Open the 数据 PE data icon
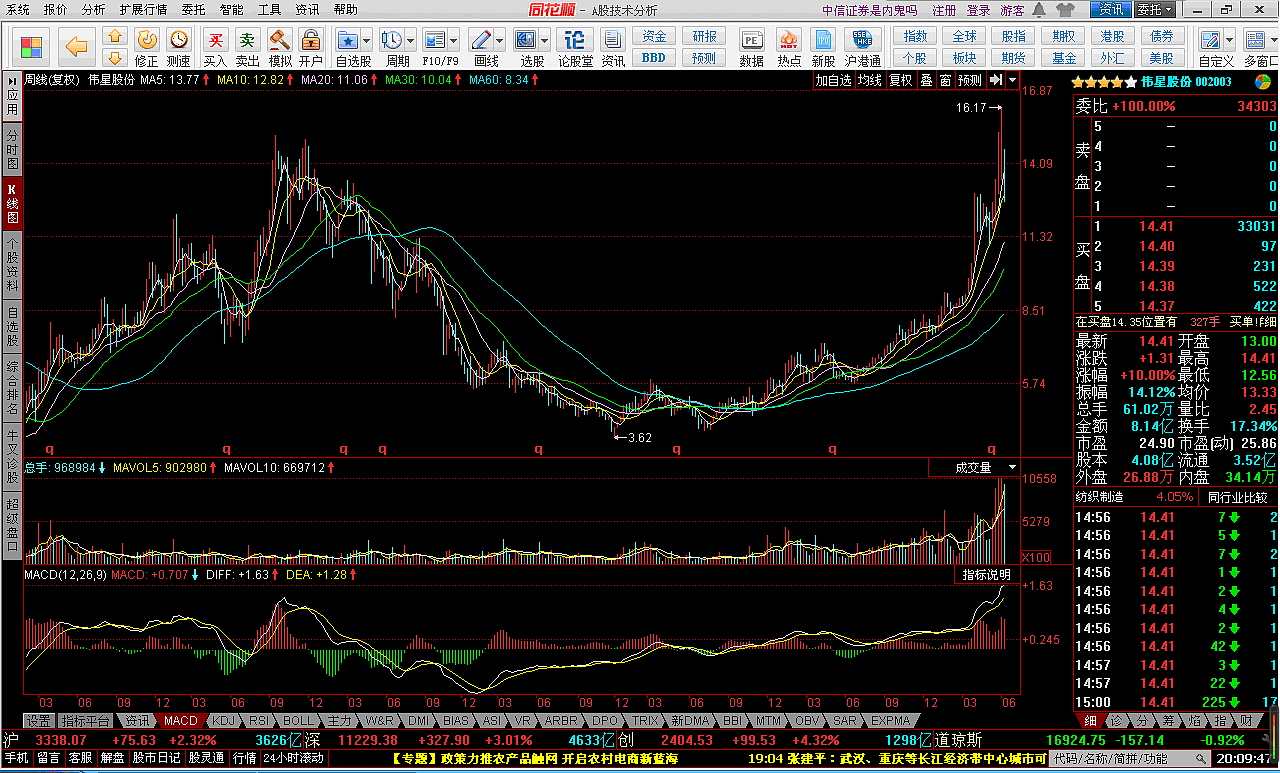Screen dimensions: 1280x773 tap(751, 40)
